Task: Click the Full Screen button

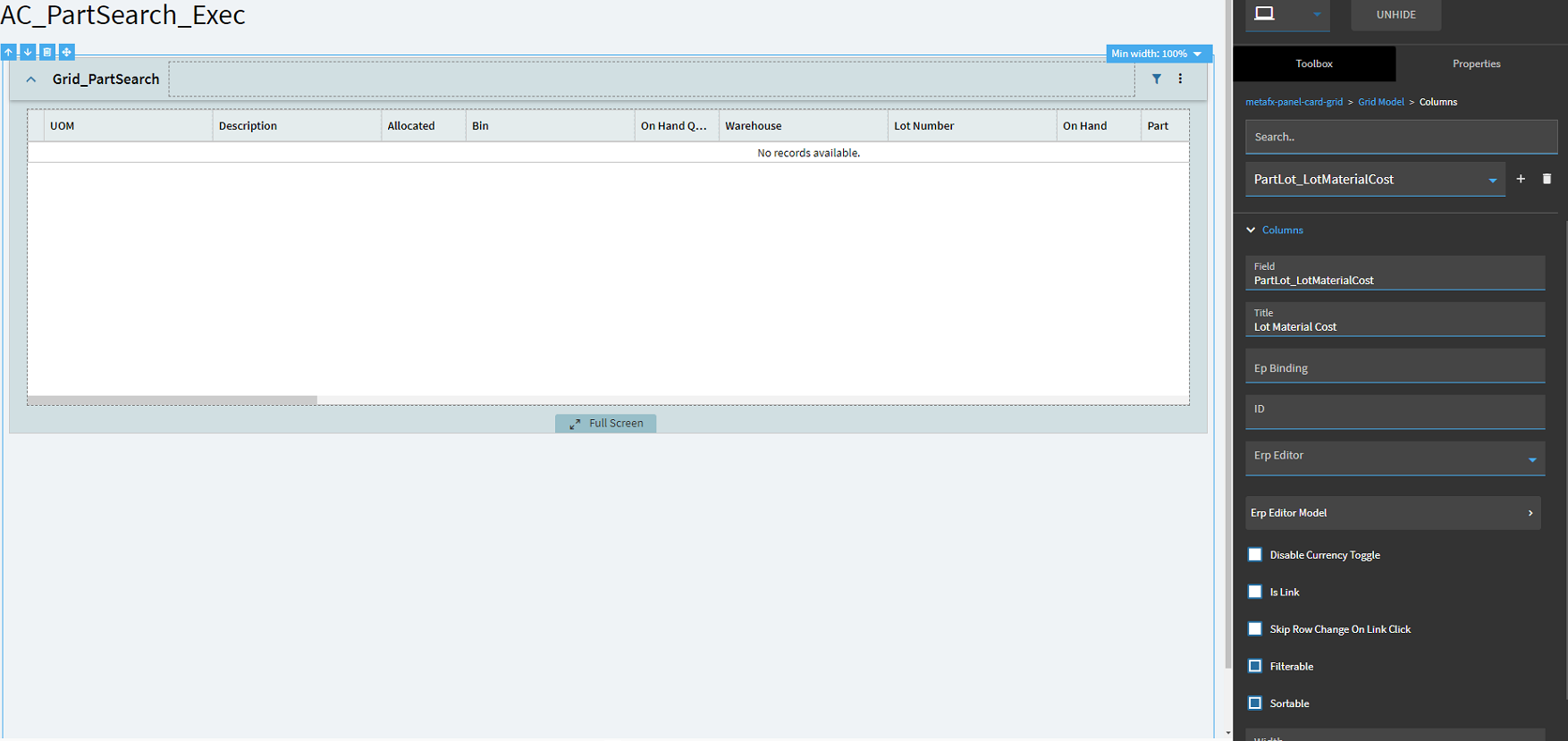Action: click(x=606, y=424)
